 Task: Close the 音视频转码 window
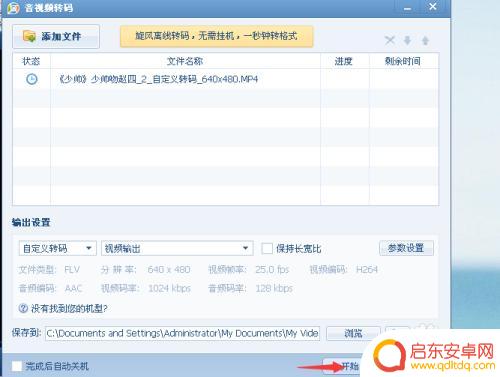pos(433,7)
